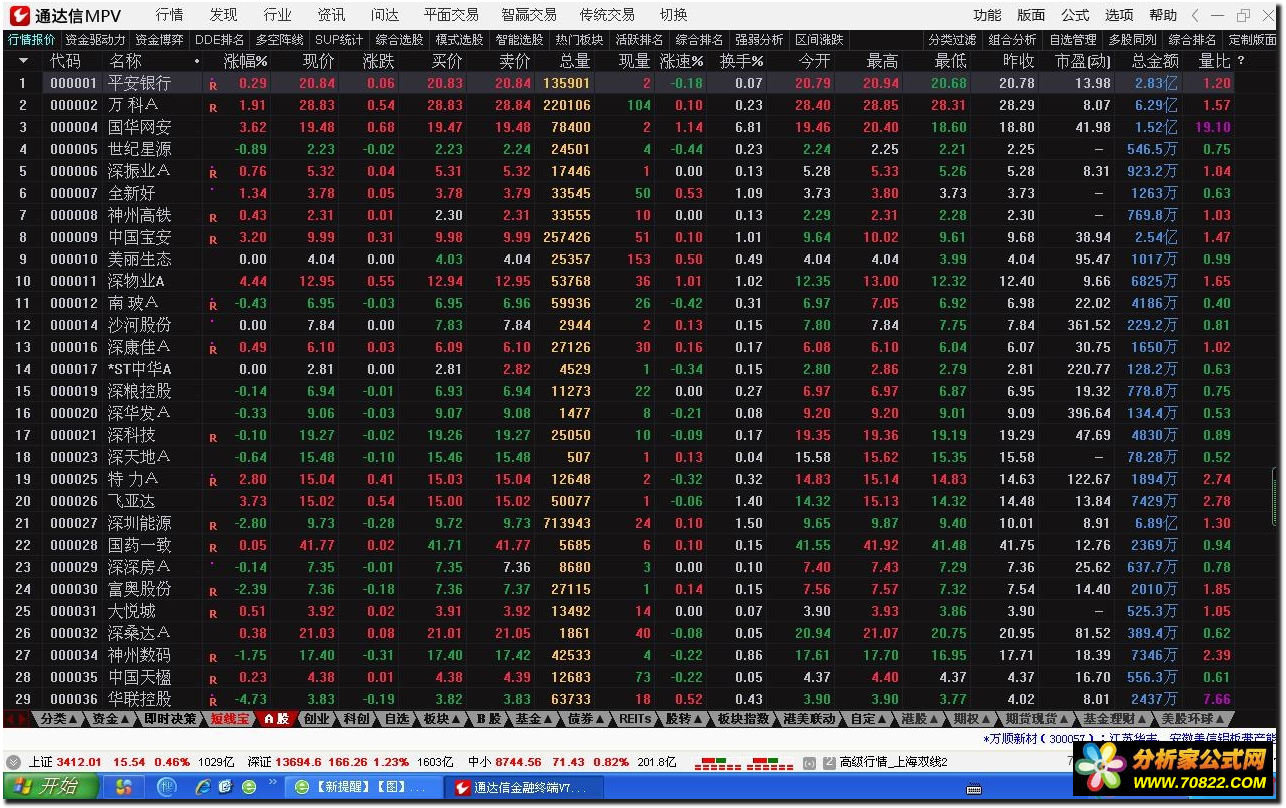Select the 平安银行 stock row
The width and height of the screenshot is (1286, 808).
coord(620,83)
